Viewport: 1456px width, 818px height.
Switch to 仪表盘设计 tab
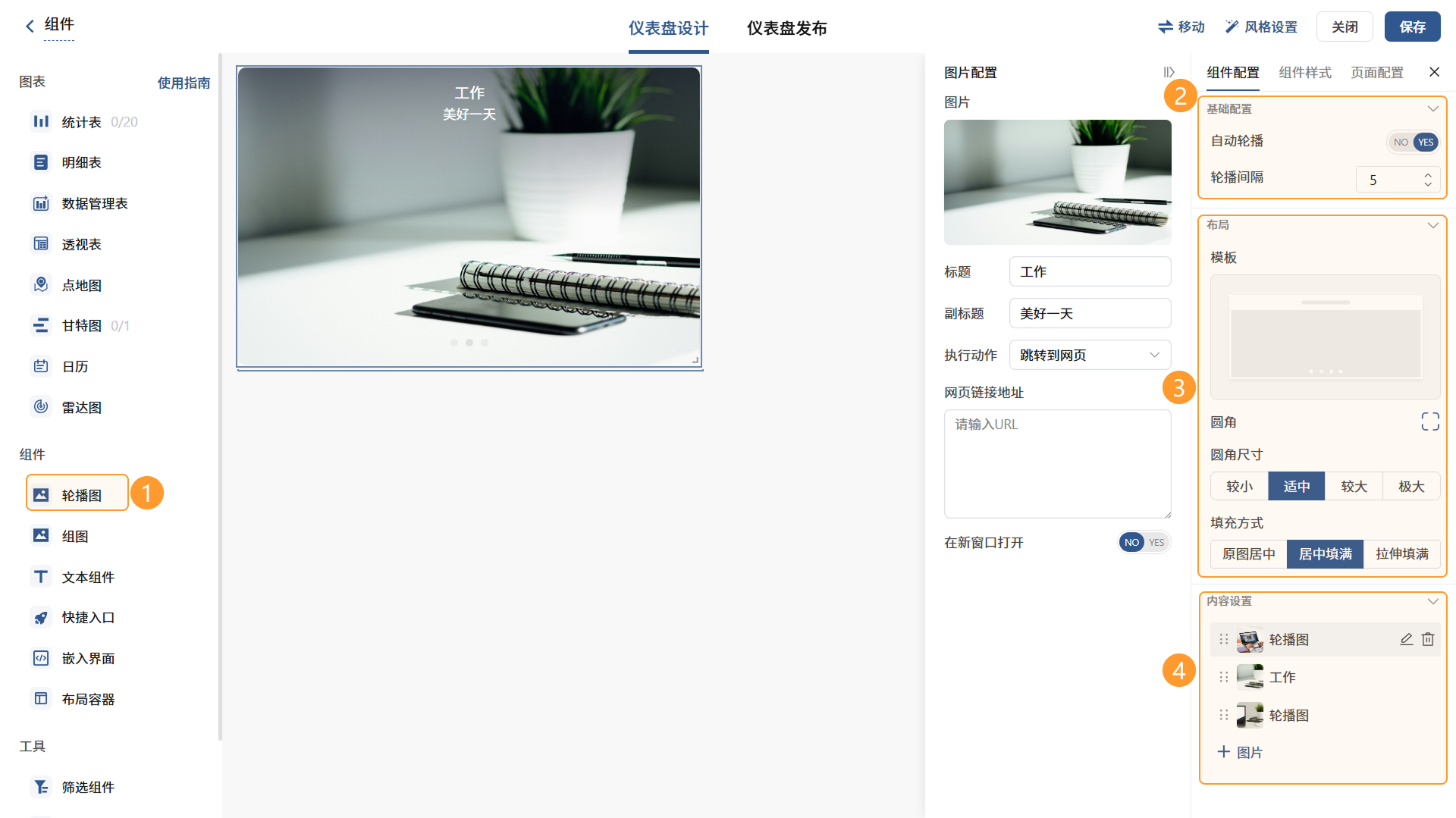point(668,28)
